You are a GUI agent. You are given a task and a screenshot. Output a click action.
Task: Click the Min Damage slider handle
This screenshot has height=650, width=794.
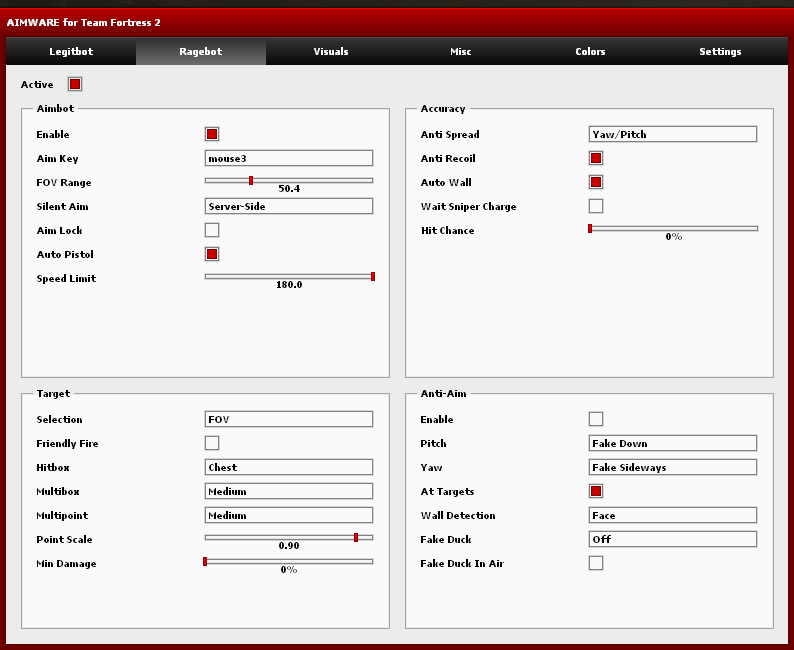[x=205, y=561]
